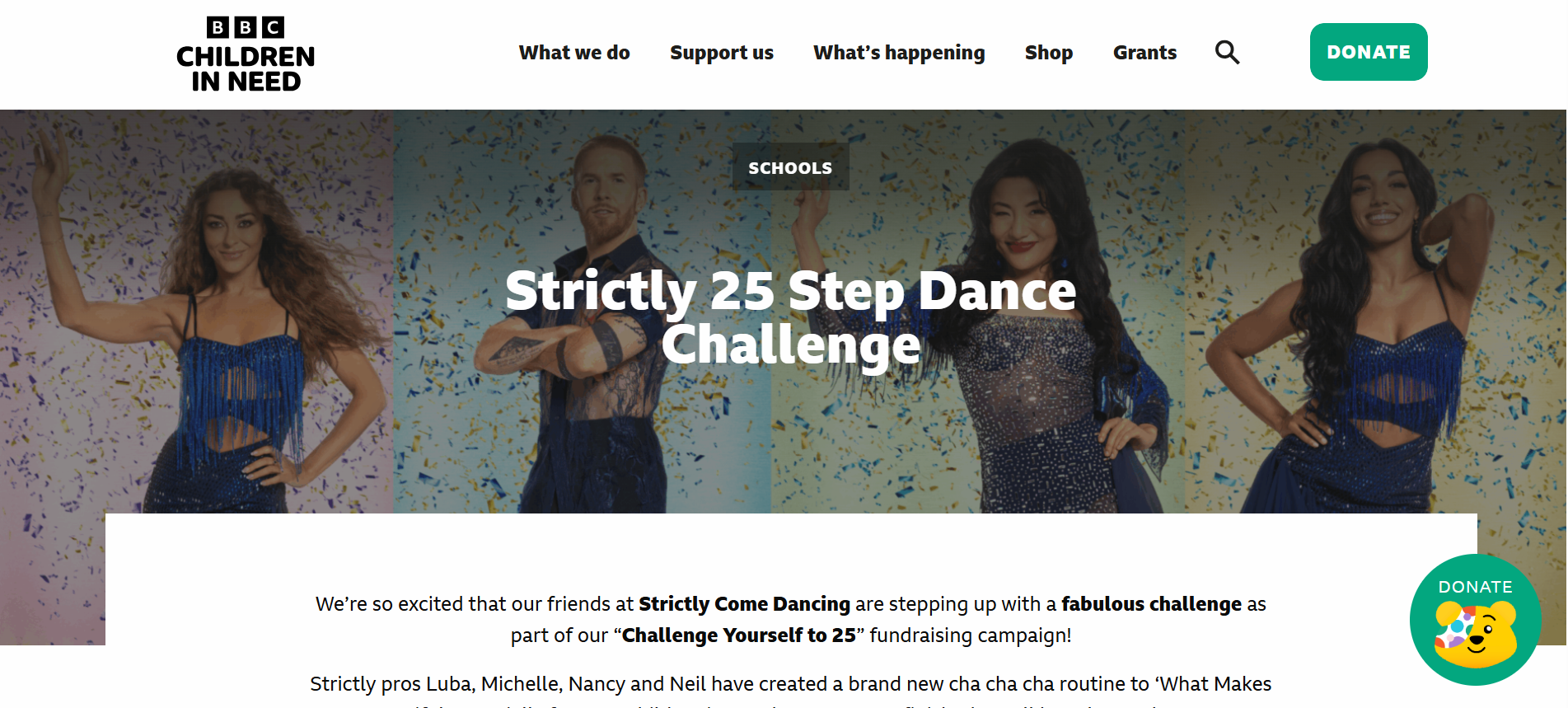Open the "What we do" menu

[574, 53]
